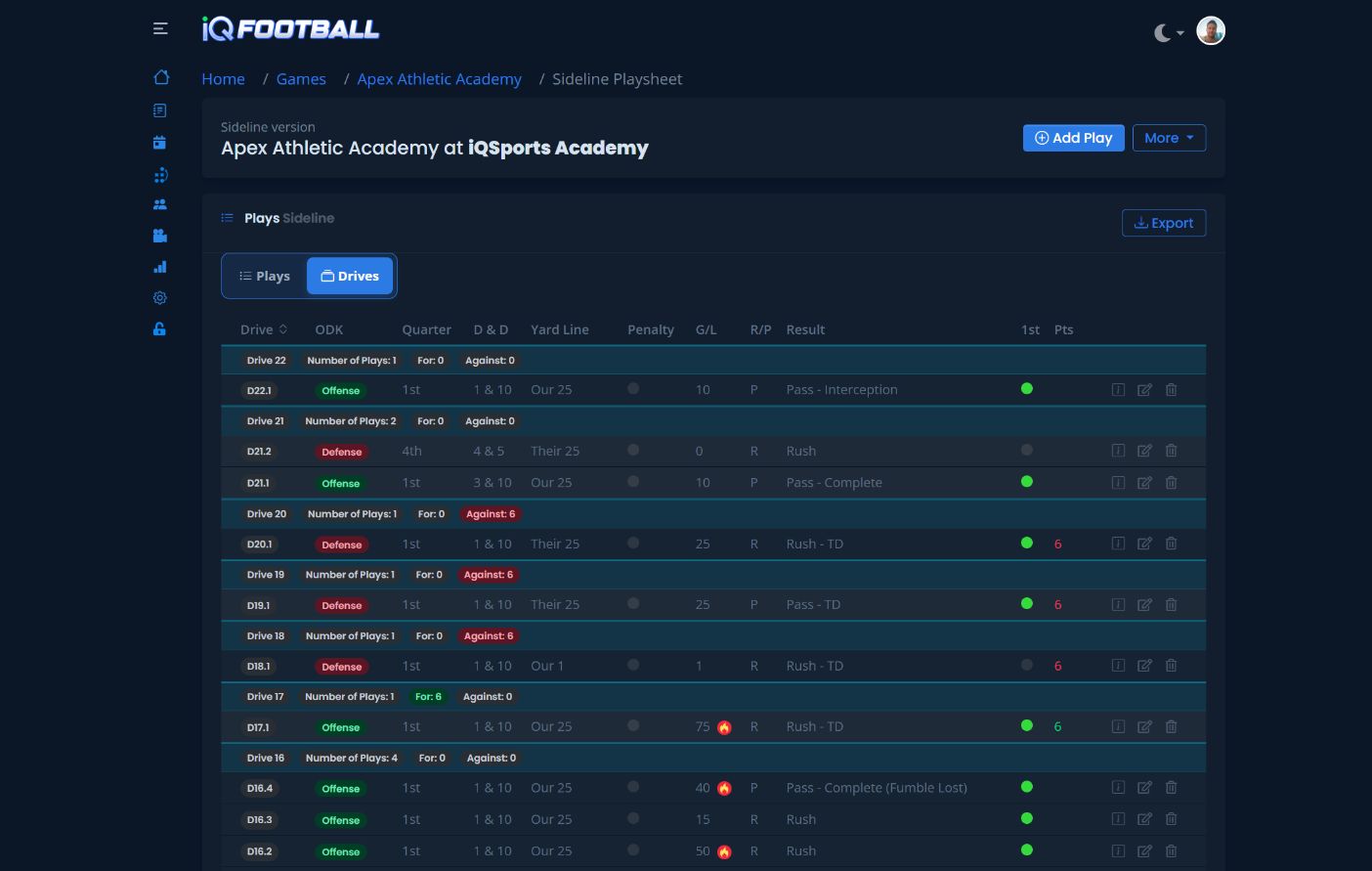Click the Drive 21 header badge
1372x871 pixels.
click(265, 421)
